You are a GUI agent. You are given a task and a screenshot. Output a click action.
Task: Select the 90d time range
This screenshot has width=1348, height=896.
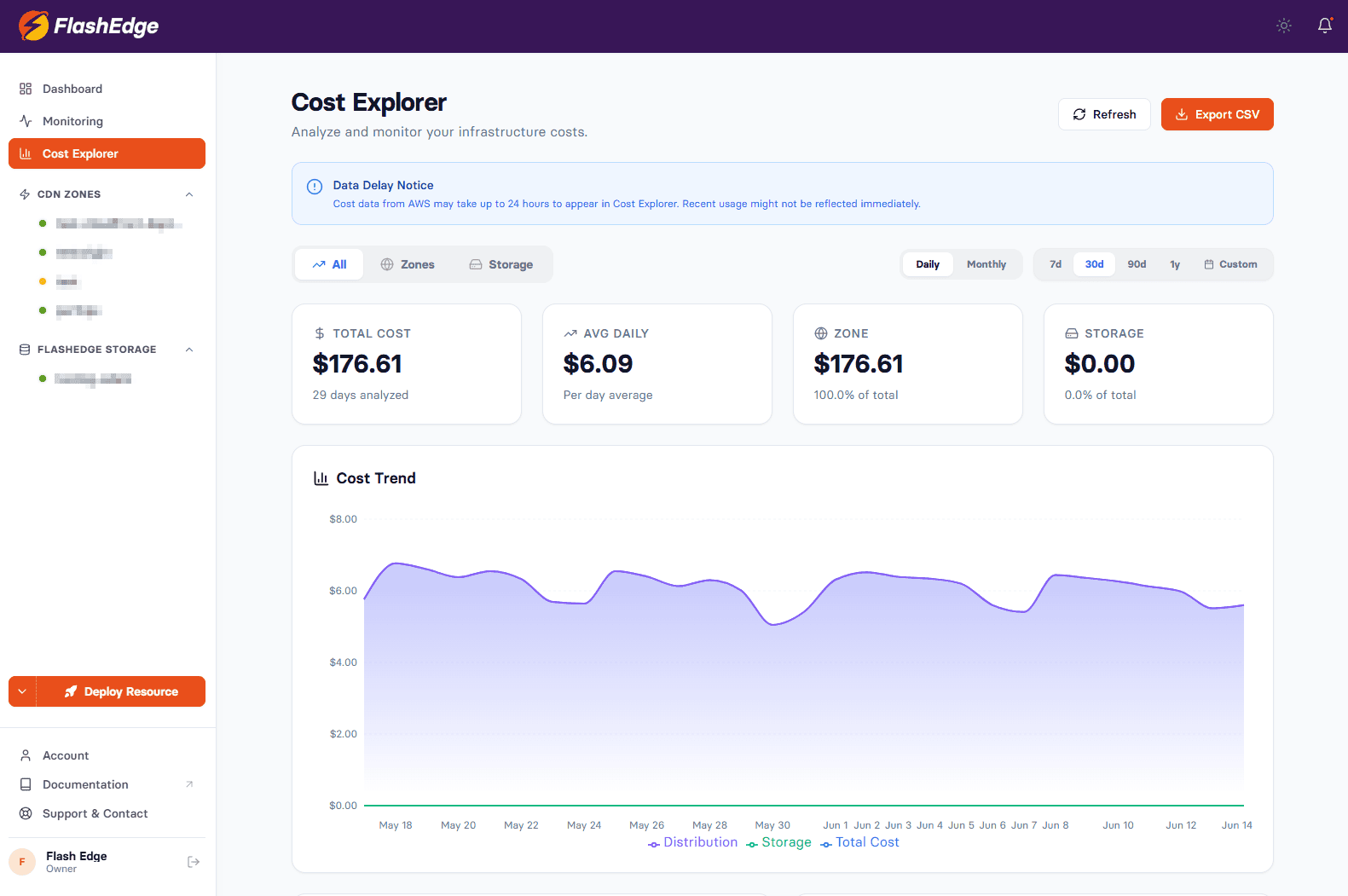pyautogui.click(x=1137, y=264)
